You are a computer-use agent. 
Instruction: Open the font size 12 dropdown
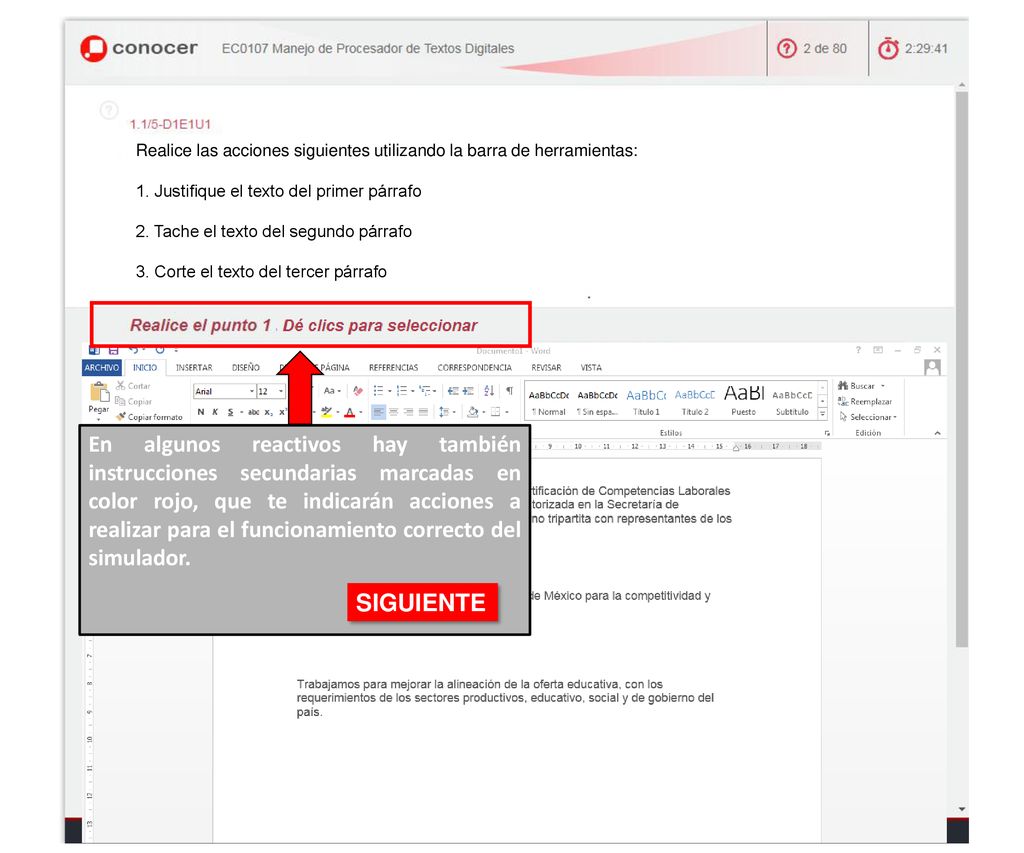281,391
